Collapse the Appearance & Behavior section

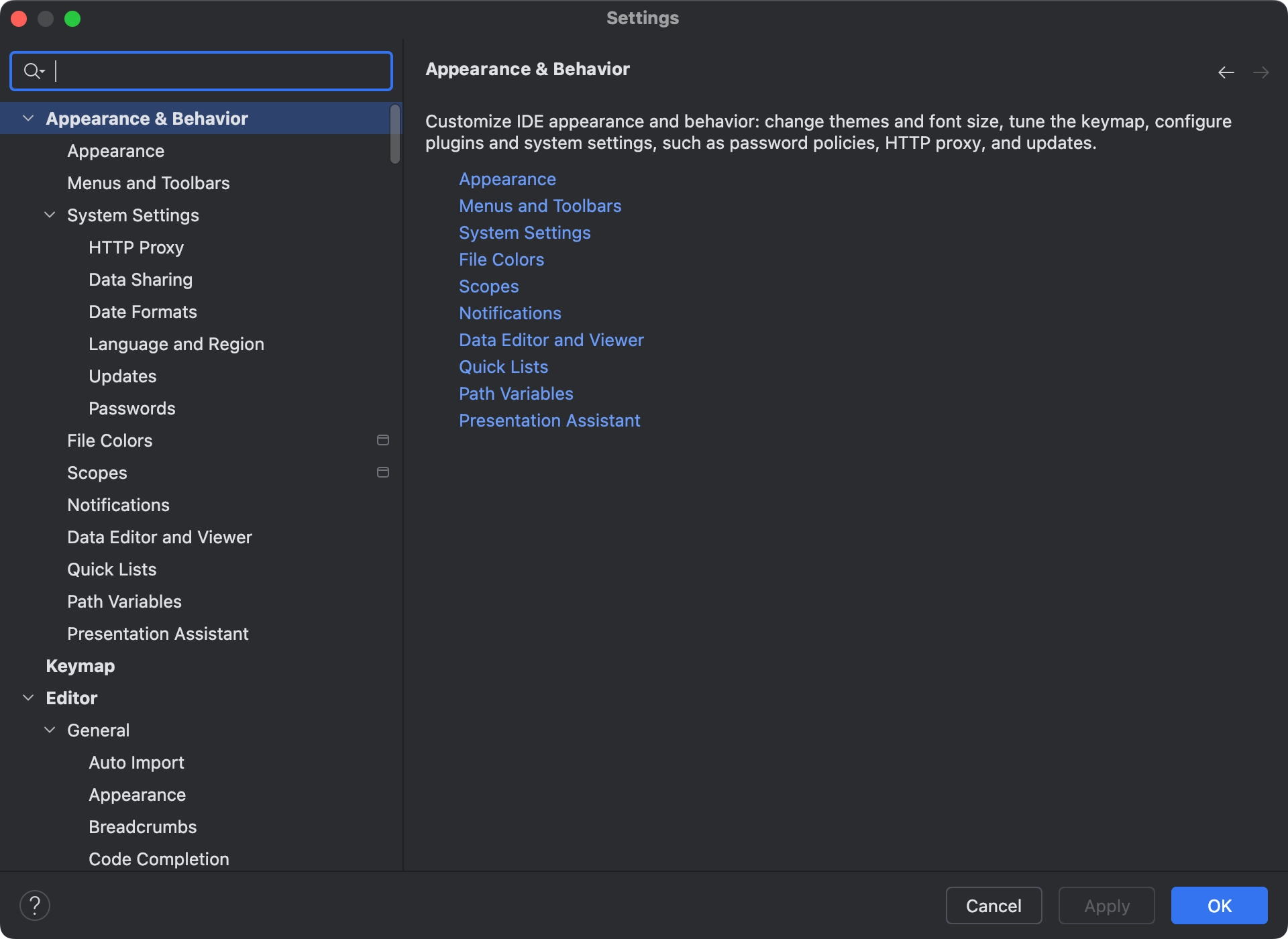[x=28, y=119]
